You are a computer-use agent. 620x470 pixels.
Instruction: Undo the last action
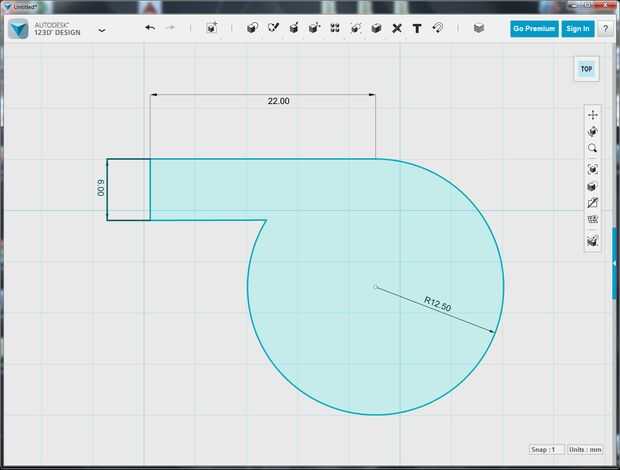pos(150,28)
